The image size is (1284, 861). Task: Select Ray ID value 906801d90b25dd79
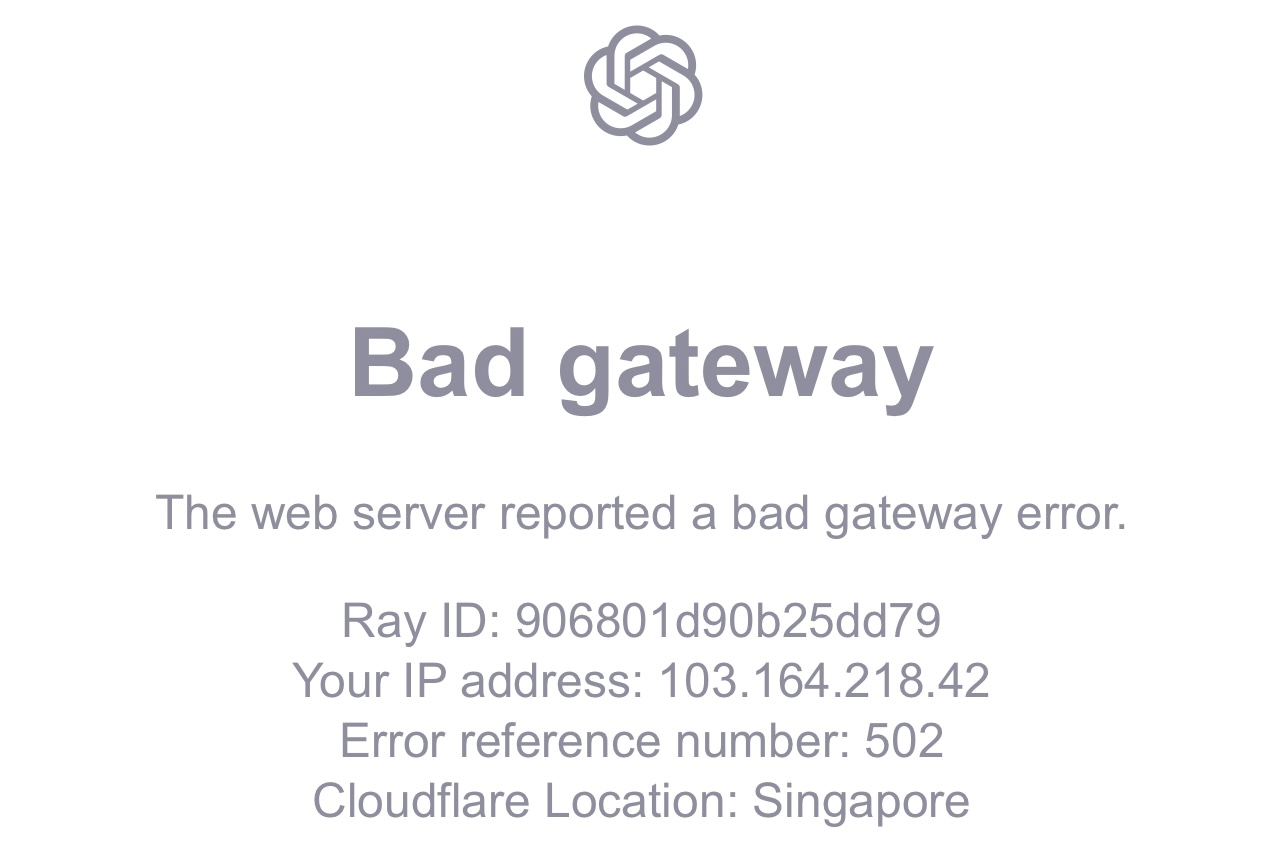click(x=728, y=621)
